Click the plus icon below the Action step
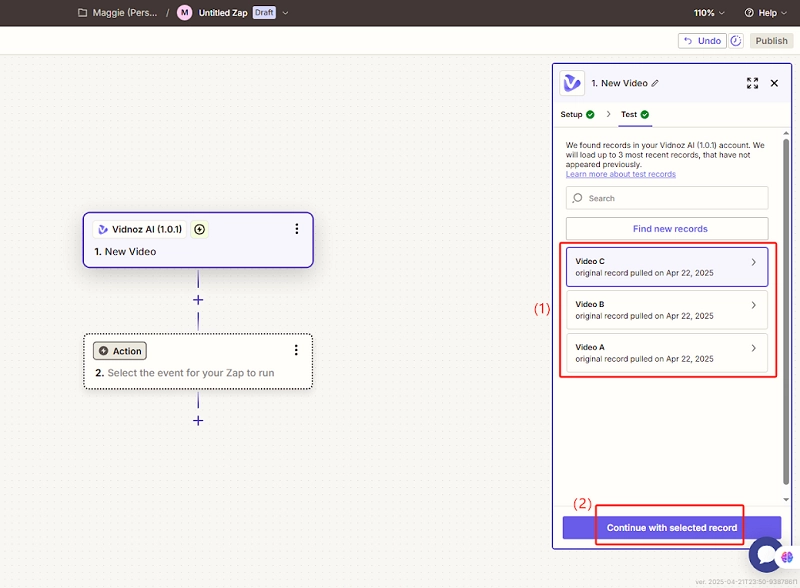This screenshot has width=800, height=588. point(198,420)
